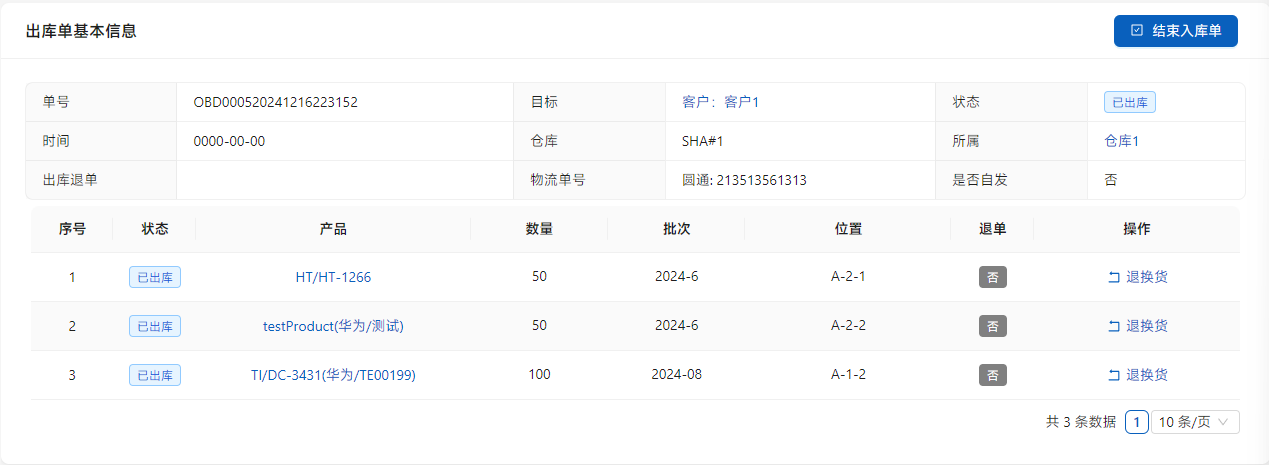This screenshot has height=465, width=1269.
Task: Click the 数量 column header
Action: [539, 229]
